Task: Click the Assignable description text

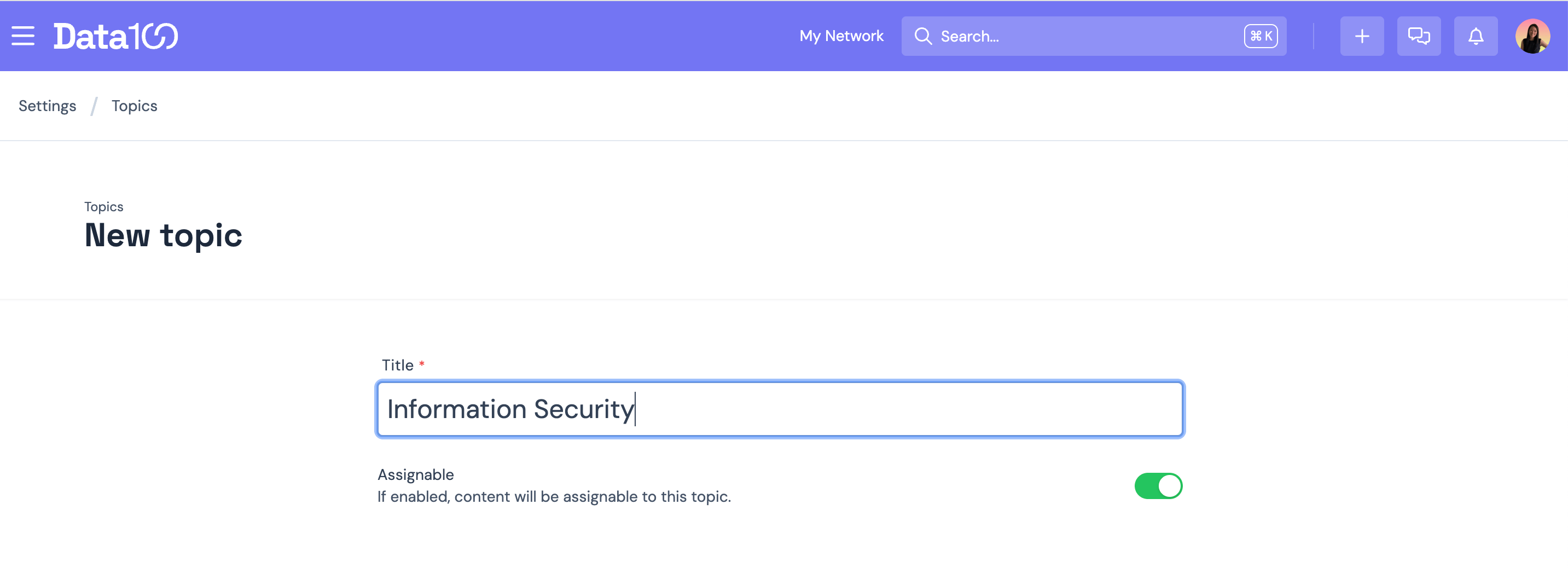Action: [554, 497]
